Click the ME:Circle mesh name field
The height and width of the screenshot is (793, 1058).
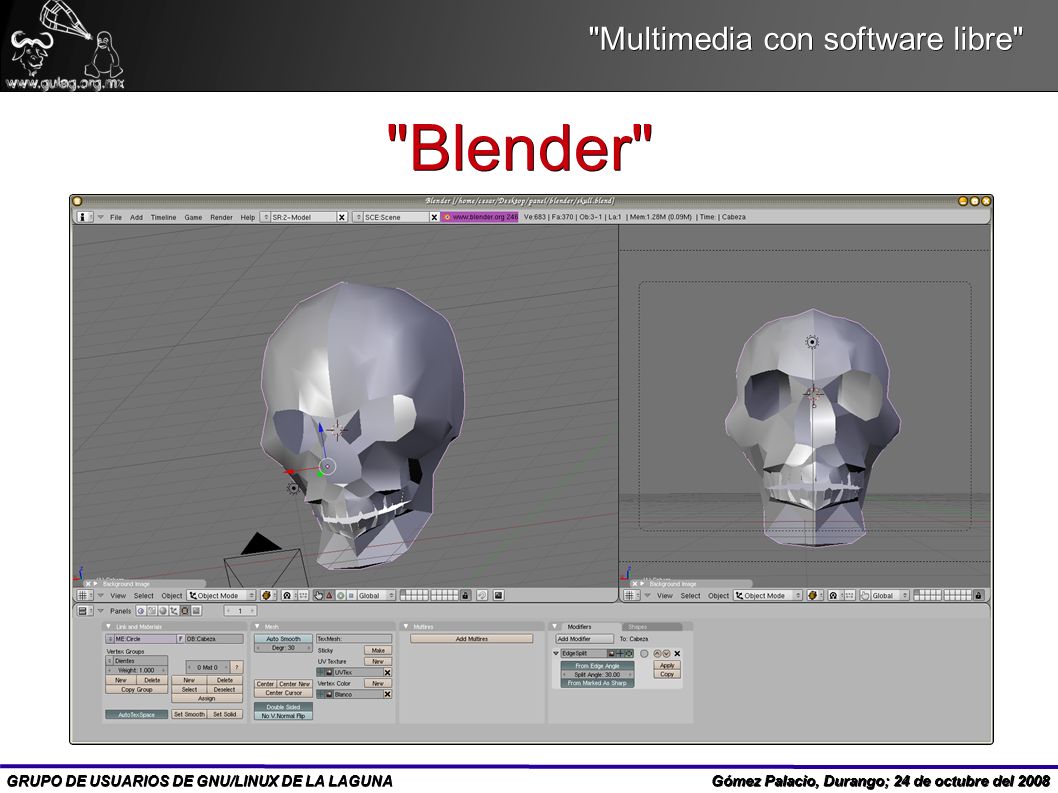click(x=145, y=638)
